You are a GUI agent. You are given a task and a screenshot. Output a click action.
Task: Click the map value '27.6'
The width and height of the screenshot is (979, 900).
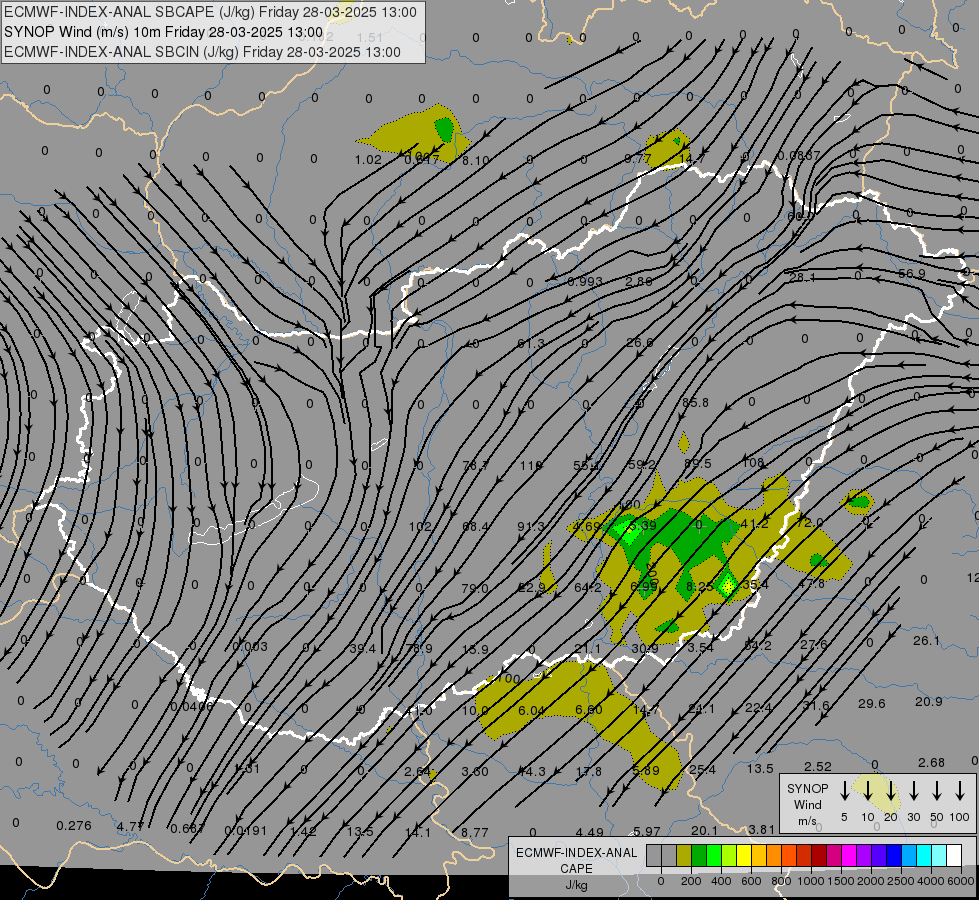tap(814, 645)
